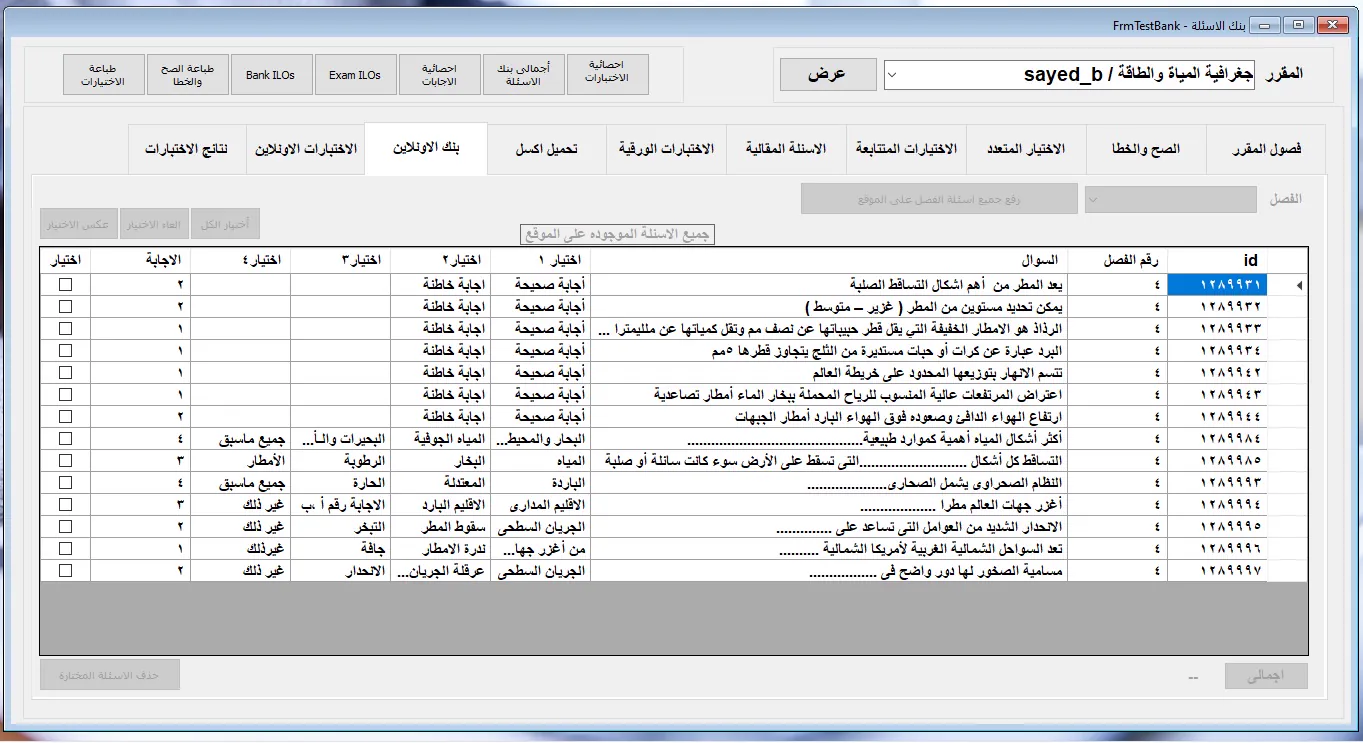Click the السوال column header
The height and width of the screenshot is (743, 1363).
click(830, 260)
